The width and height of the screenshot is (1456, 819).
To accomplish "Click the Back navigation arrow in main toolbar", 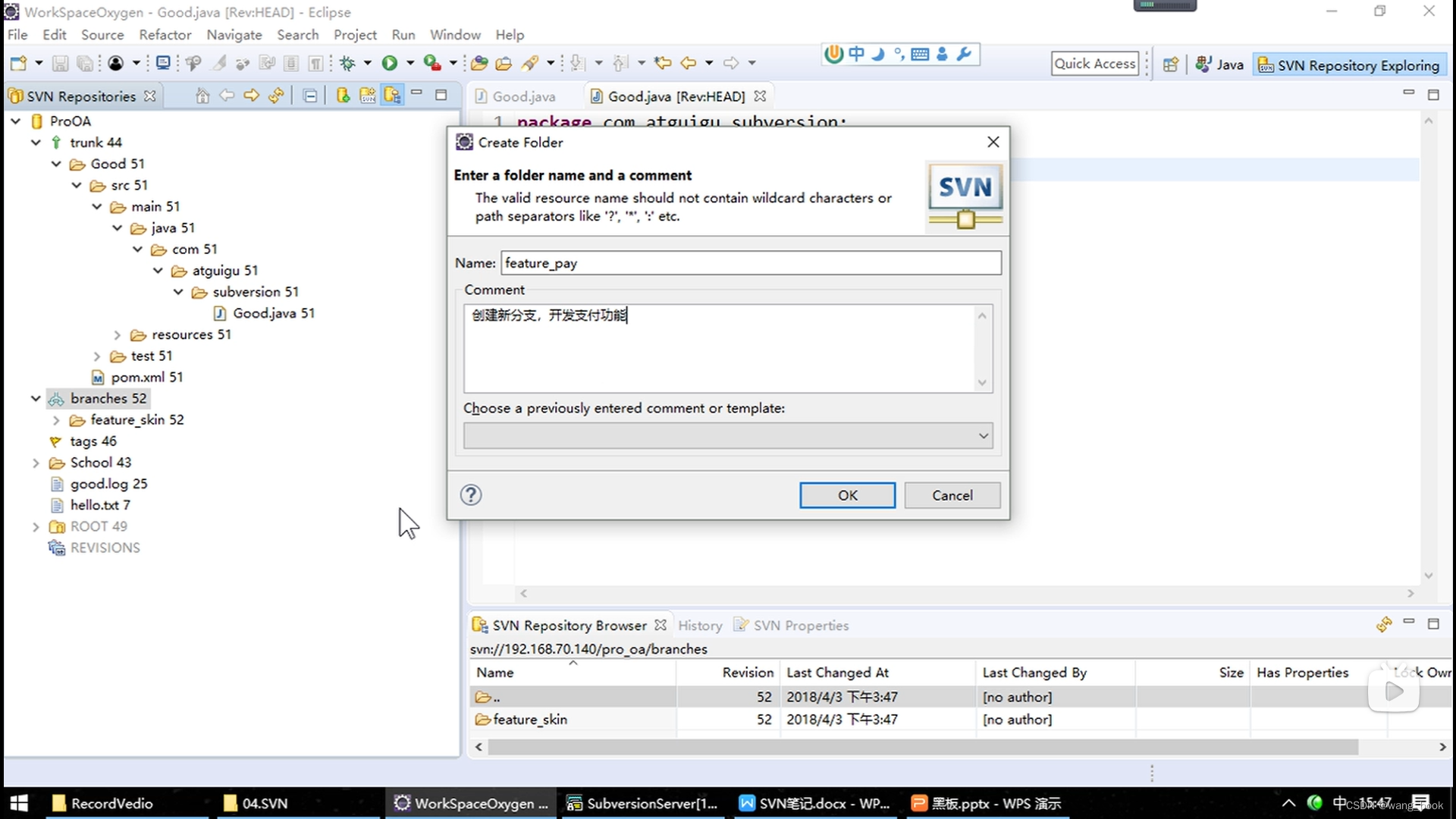I will (x=689, y=63).
